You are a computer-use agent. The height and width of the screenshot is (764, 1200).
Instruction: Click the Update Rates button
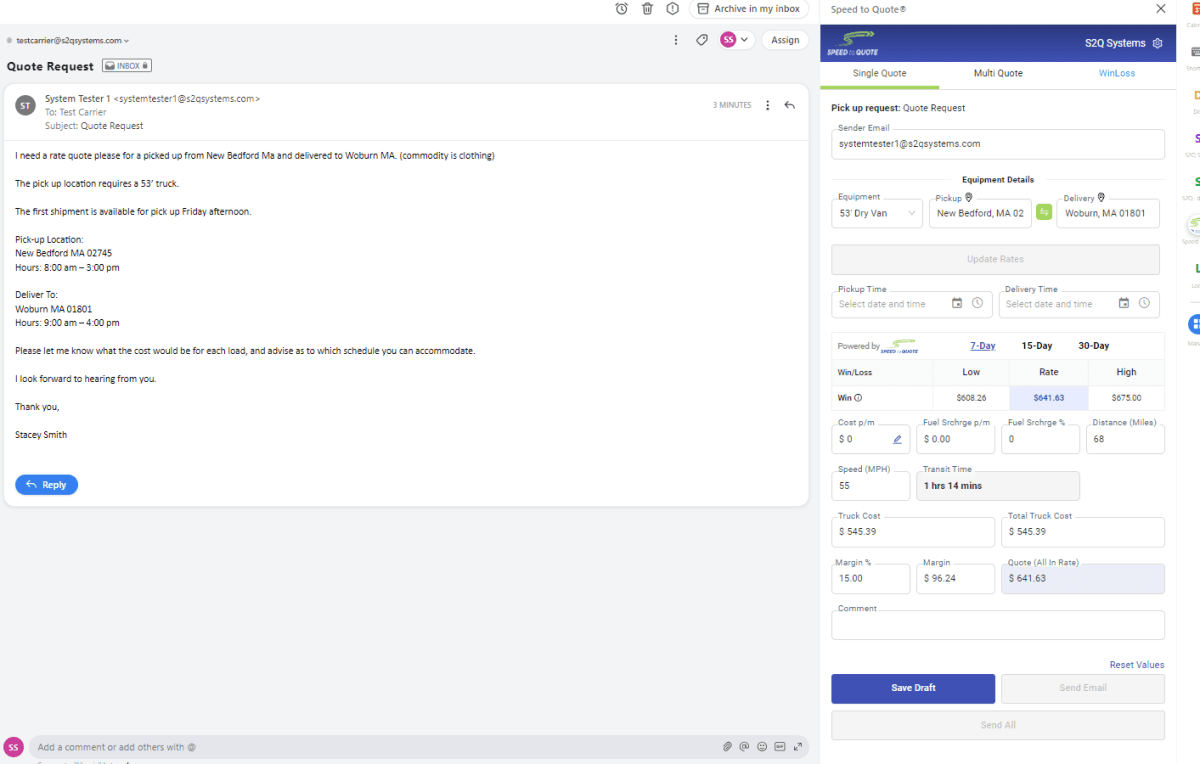(x=996, y=260)
